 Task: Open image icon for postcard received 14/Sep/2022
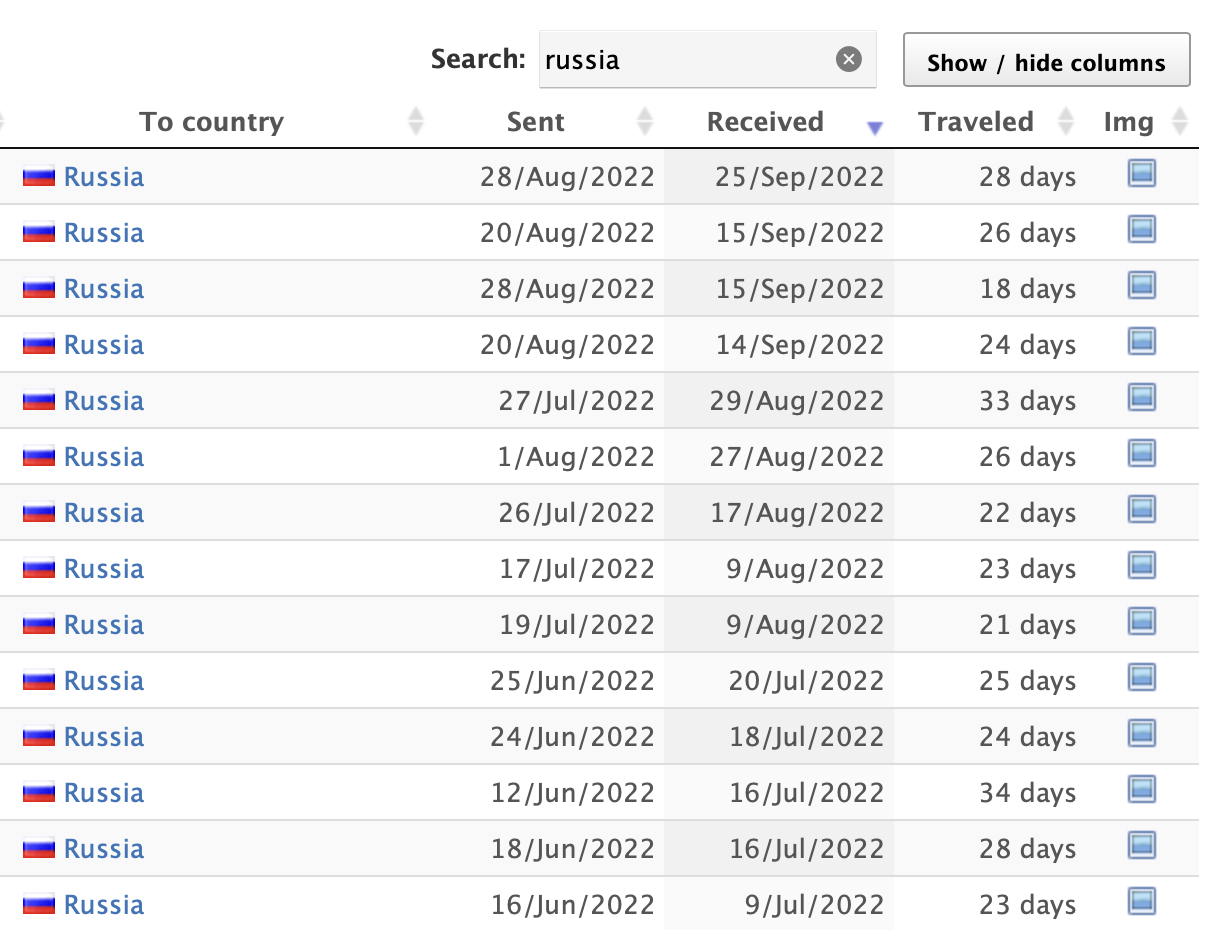pos(1141,343)
